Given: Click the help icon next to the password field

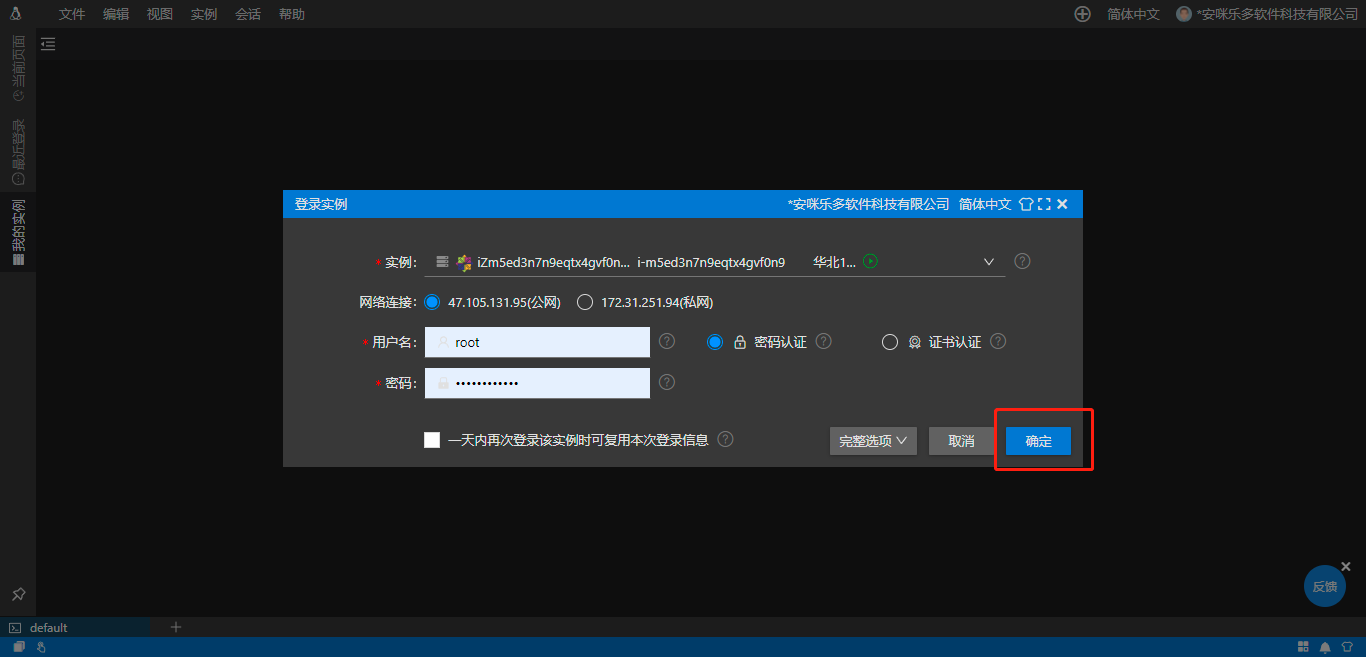Looking at the screenshot, I should point(667,382).
